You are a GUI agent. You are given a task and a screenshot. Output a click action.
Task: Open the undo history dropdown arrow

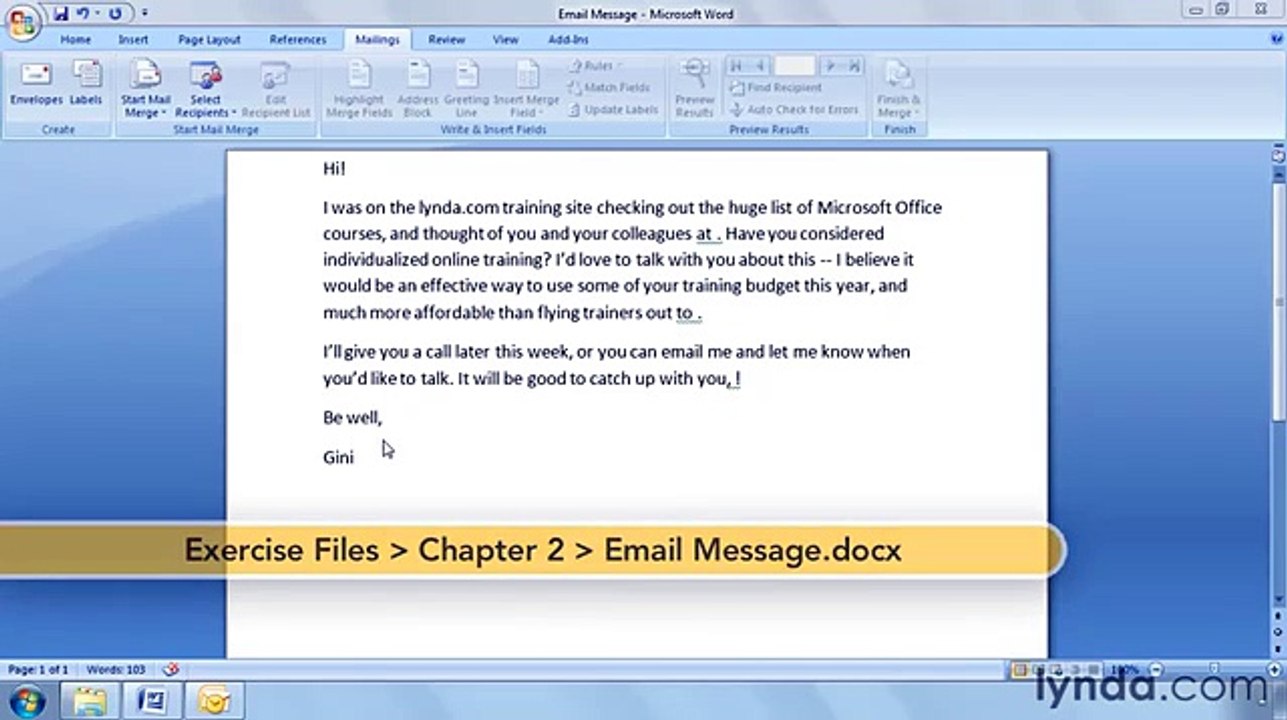click(97, 14)
